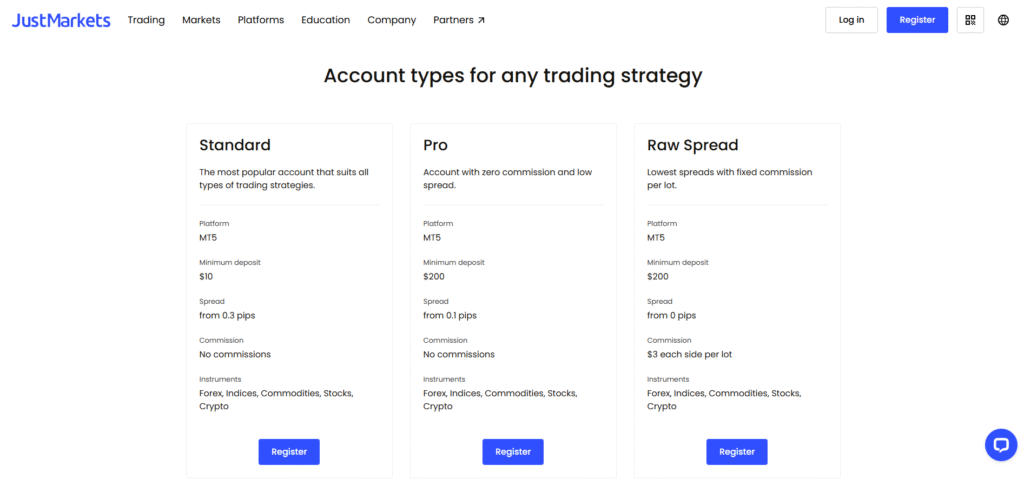The height and width of the screenshot is (486, 1024).
Task: Open the Platforms menu
Action: point(261,20)
